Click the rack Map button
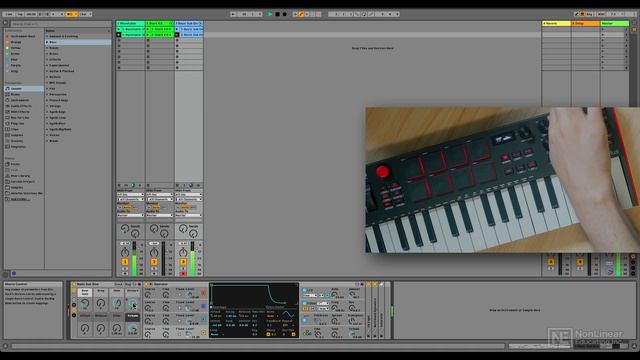This screenshot has width=640, height=360. tap(128, 284)
